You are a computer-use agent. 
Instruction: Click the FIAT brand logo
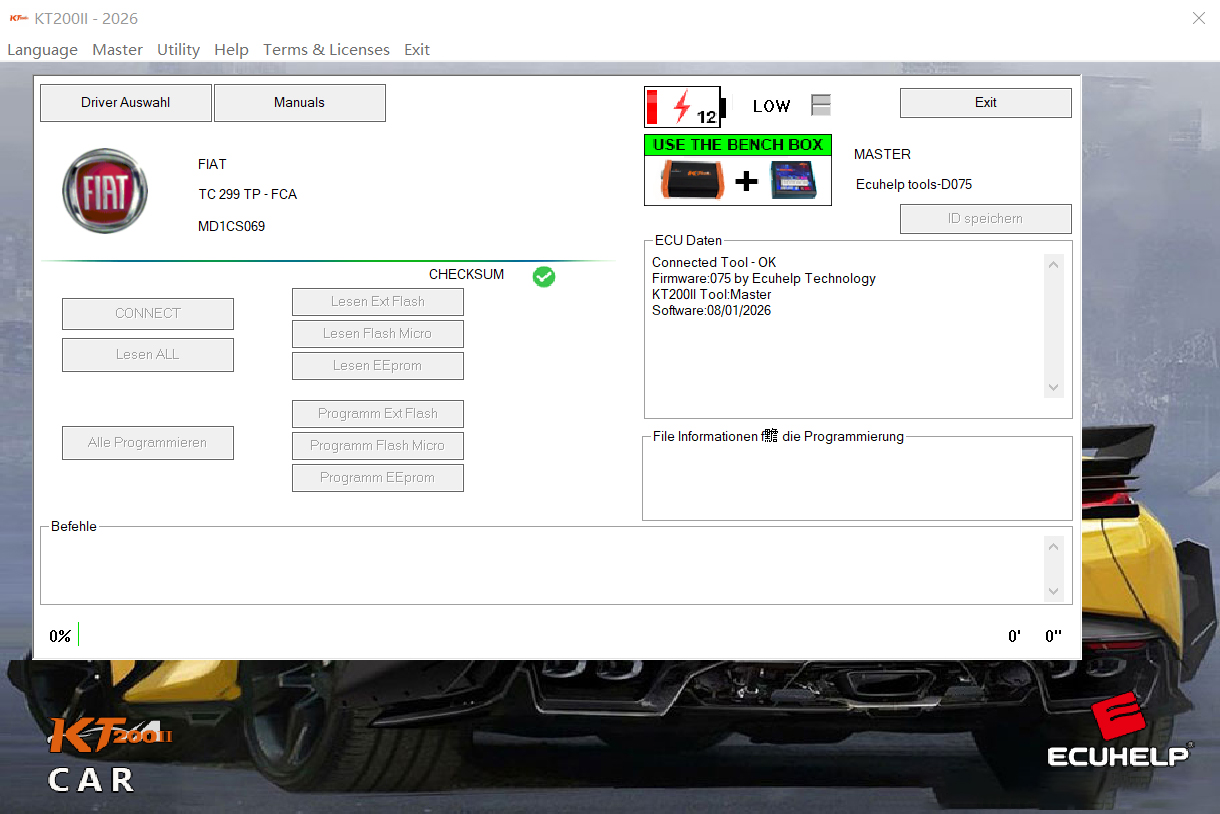pyautogui.click(x=105, y=191)
